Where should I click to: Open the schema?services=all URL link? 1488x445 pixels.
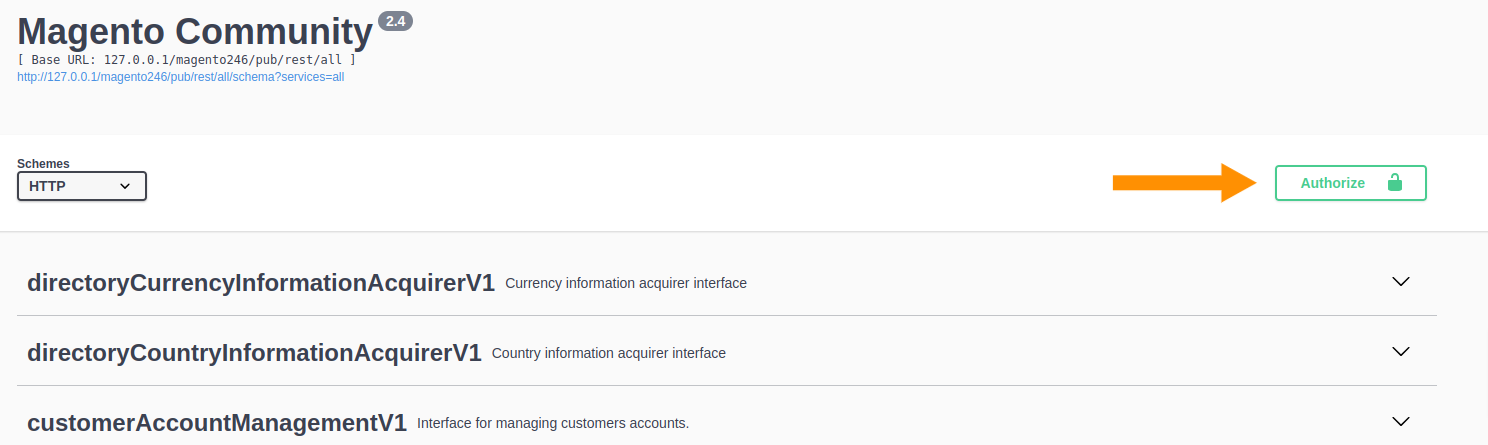181,76
